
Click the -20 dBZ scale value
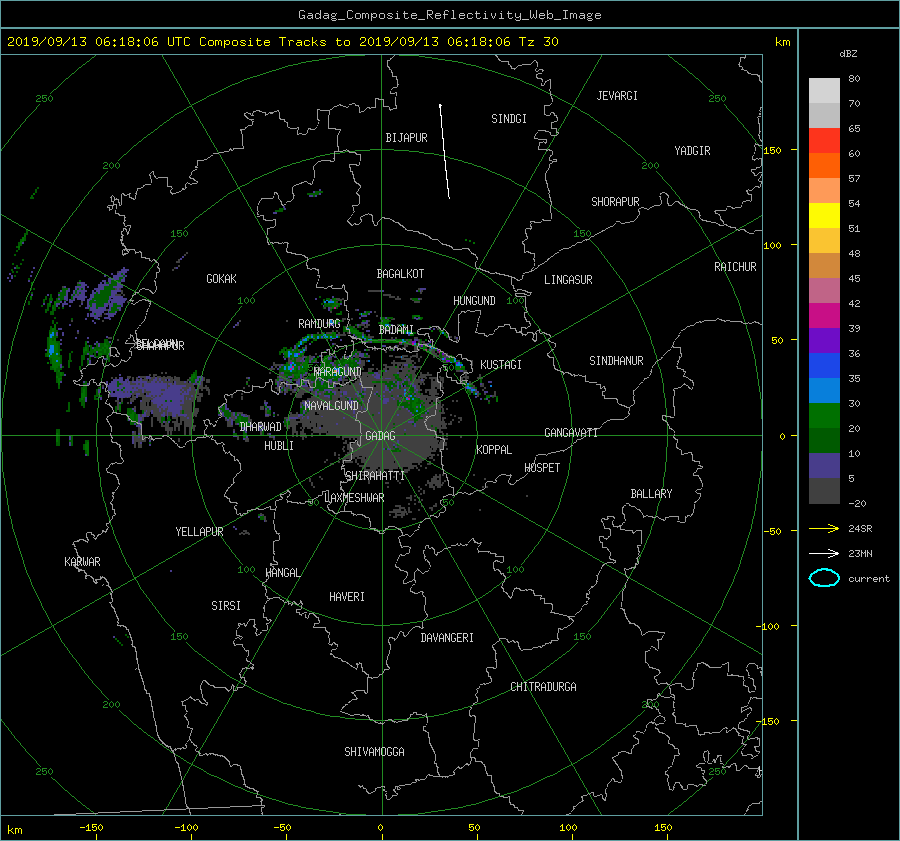857,503
